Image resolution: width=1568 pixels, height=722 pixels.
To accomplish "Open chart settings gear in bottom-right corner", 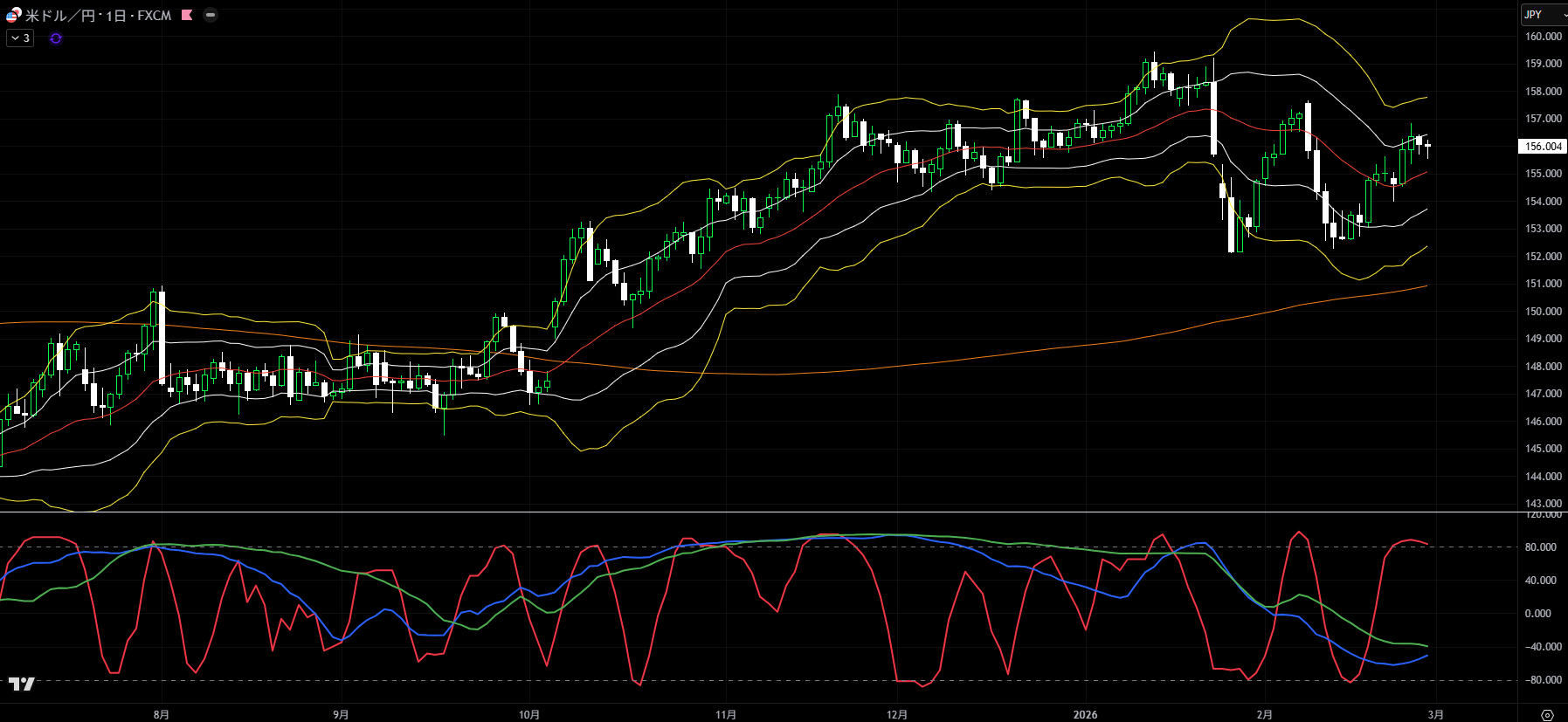I will [1547, 715].
